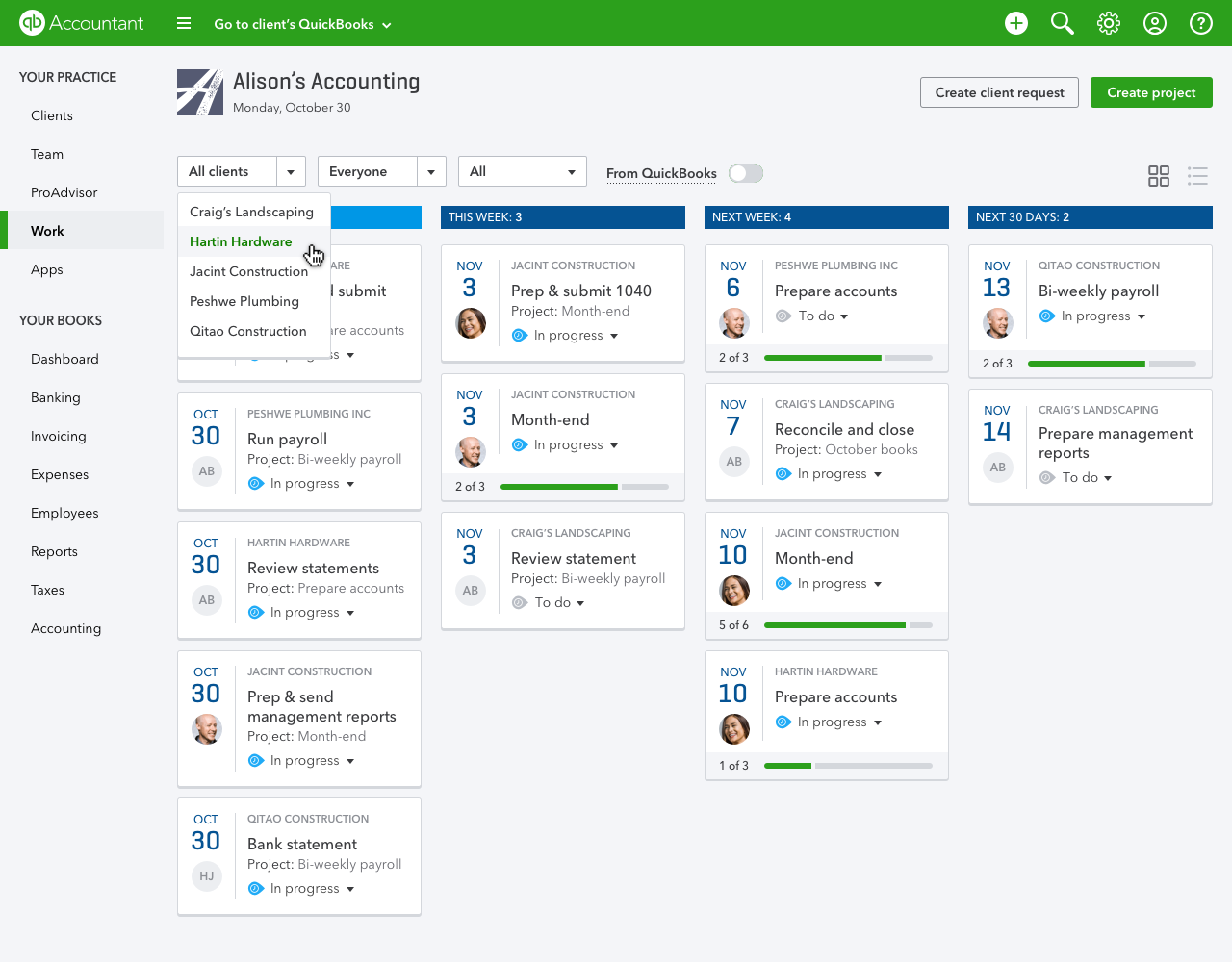The width and height of the screenshot is (1232, 962).
Task: Switch to list view icon
Action: 1197,175
